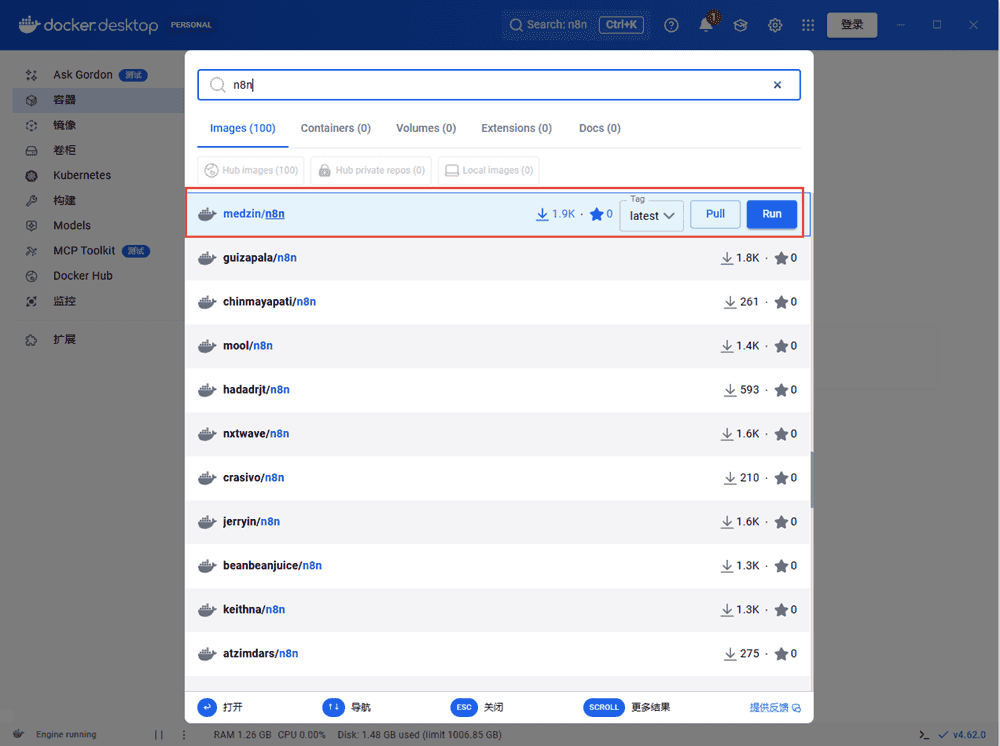Screen dimensions: 1000x746
Task: Click the Pull button for medzin/n8n
Action: pyautogui.click(x=715, y=214)
